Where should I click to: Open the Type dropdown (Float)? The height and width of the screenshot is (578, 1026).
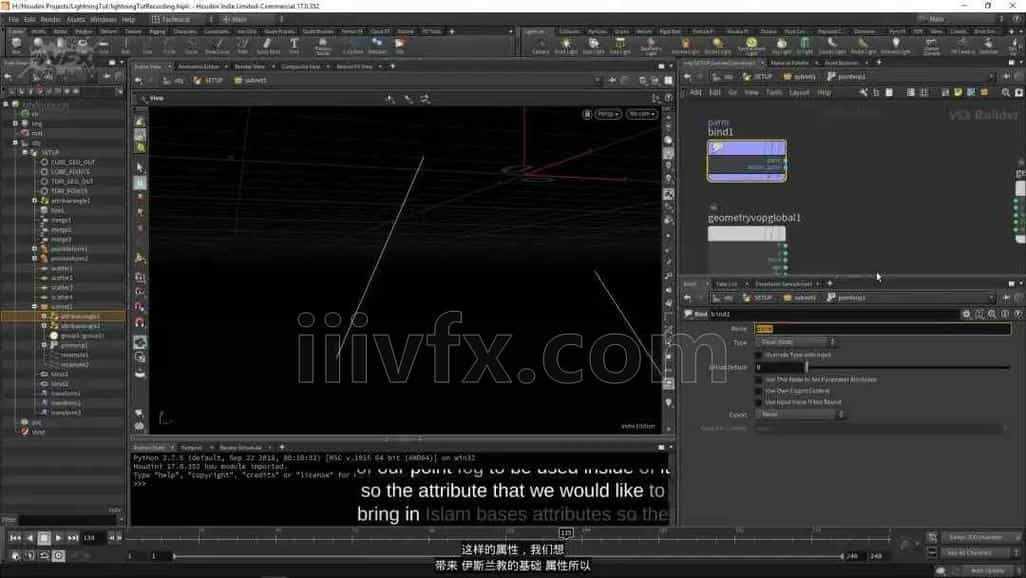[x=796, y=342]
